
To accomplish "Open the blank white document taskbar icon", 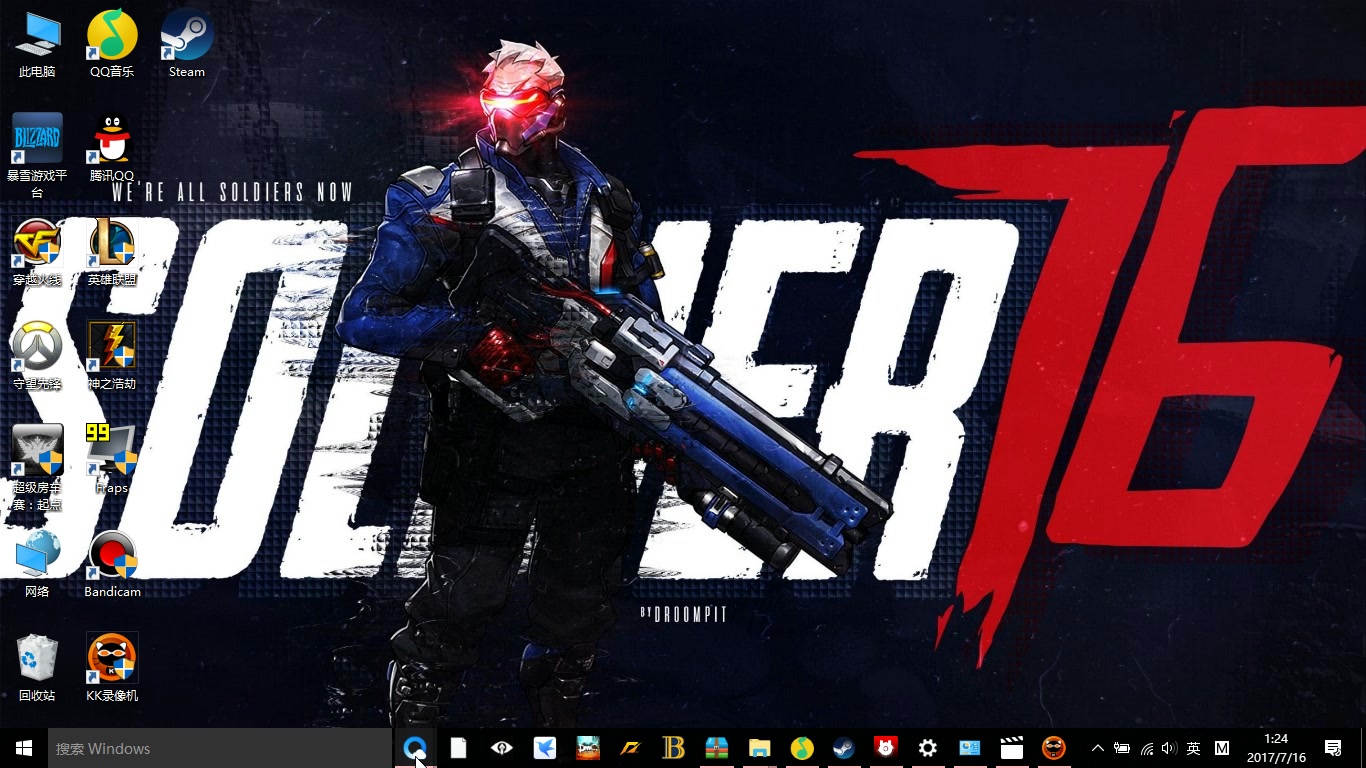I will click(458, 748).
